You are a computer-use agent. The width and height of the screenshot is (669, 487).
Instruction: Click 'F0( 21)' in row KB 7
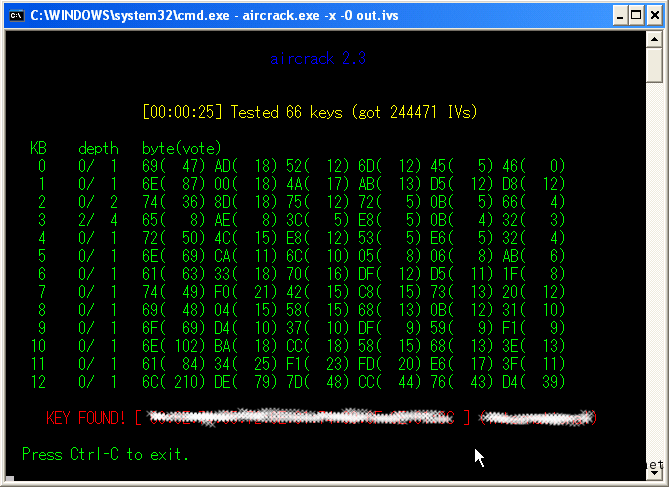tap(246, 292)
